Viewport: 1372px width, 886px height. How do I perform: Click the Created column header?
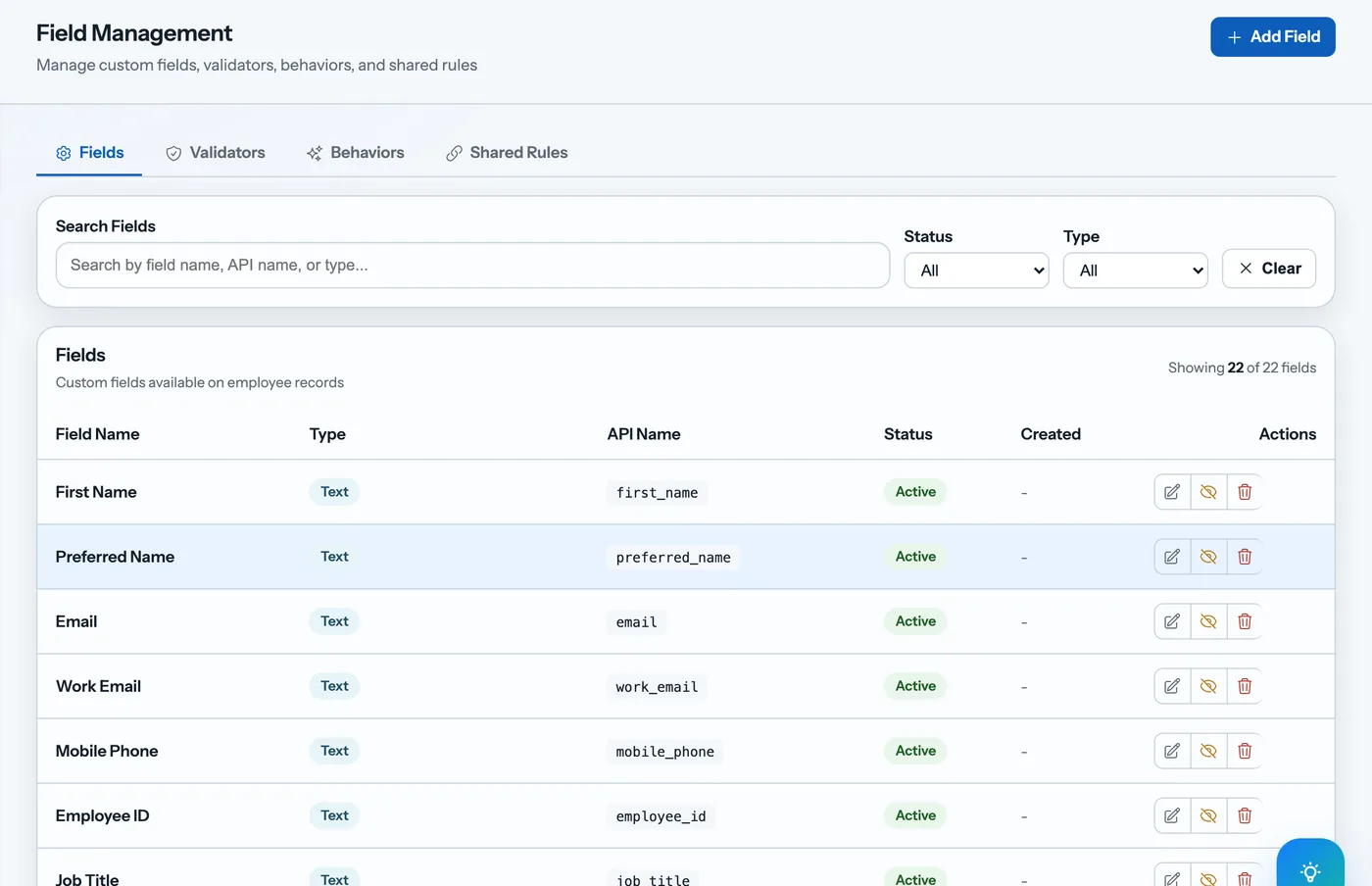(1051, 434)
